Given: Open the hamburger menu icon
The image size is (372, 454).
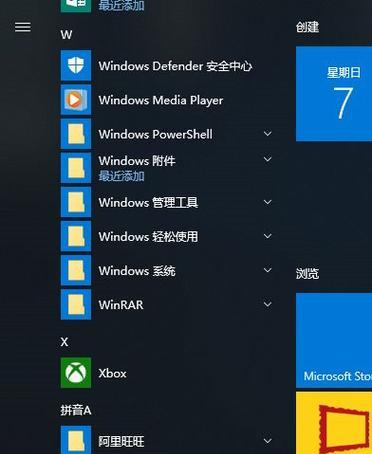Looking at the screenshot, I should 23,27.
